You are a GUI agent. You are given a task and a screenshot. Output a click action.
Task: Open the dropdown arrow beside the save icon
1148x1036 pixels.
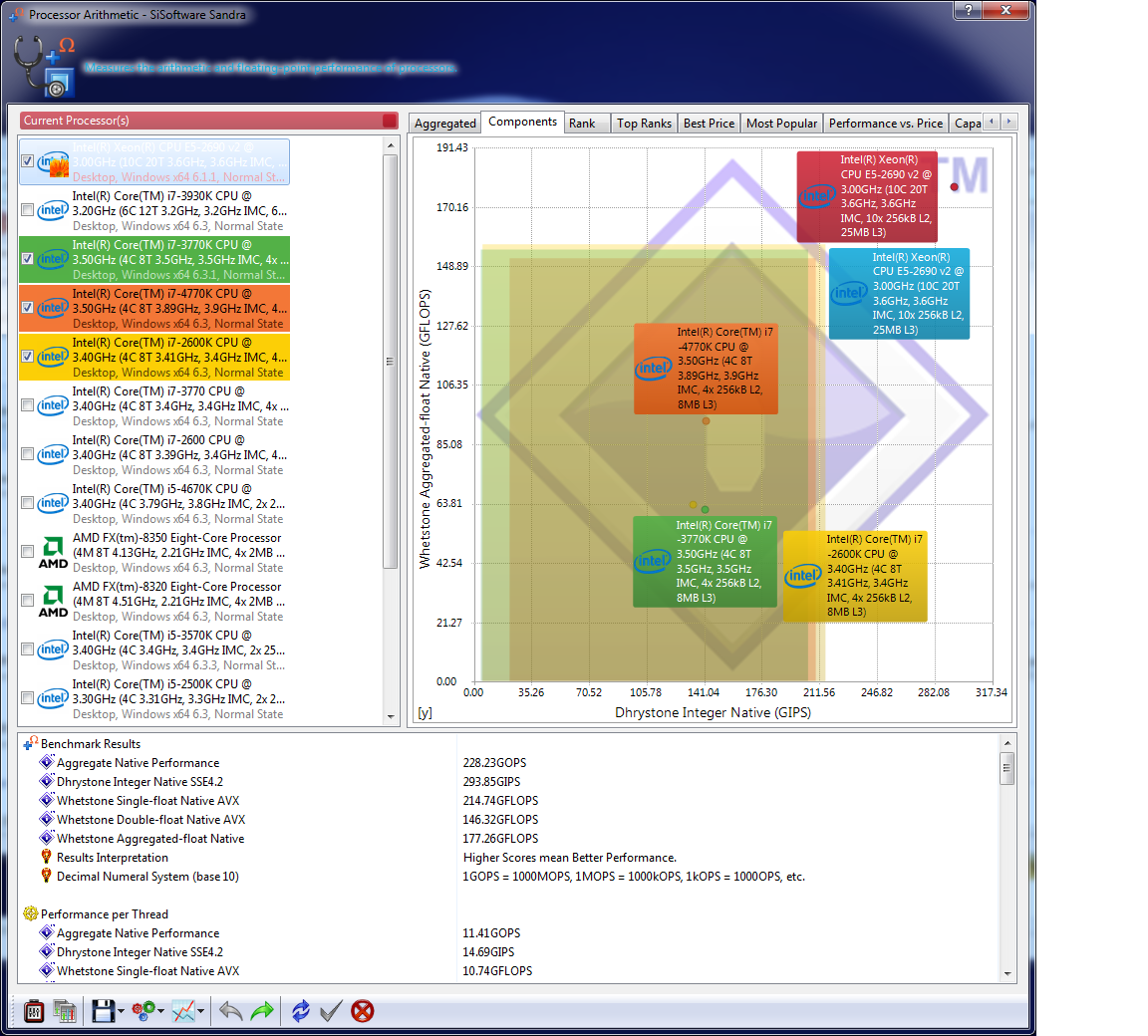tap(122, 1012)
